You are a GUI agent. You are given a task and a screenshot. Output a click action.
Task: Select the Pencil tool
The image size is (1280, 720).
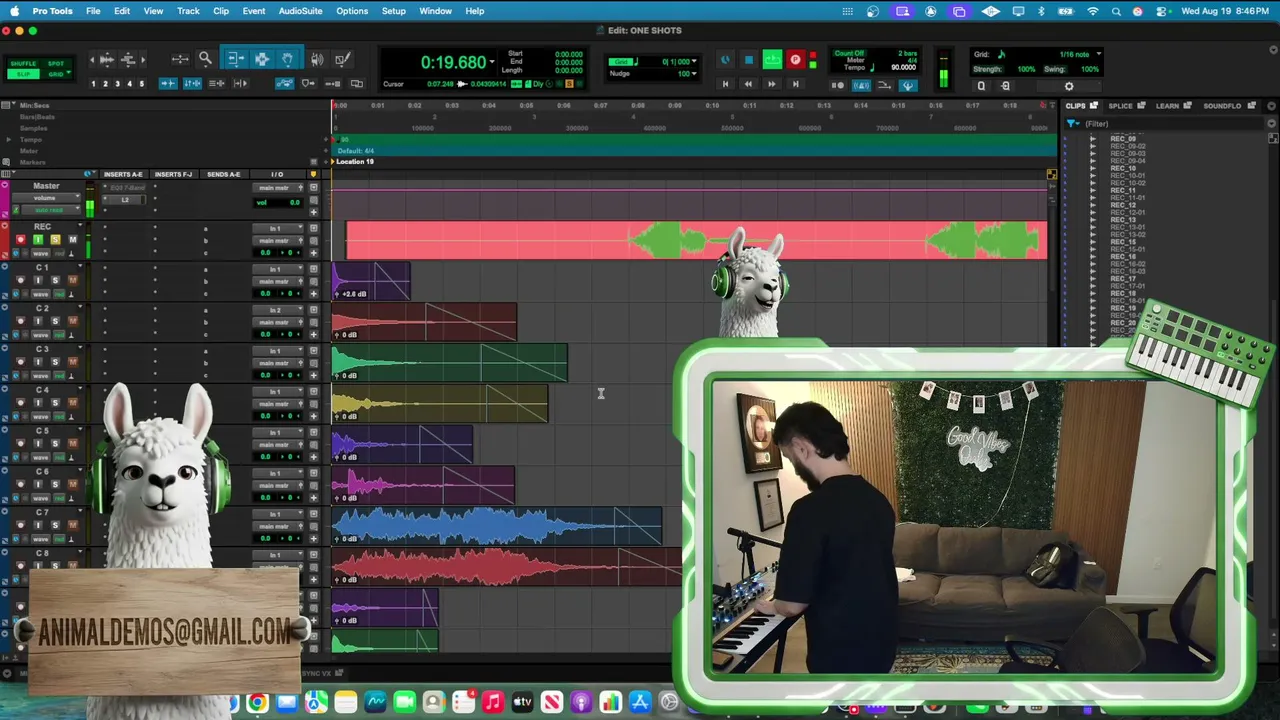[x=342, y=60]
